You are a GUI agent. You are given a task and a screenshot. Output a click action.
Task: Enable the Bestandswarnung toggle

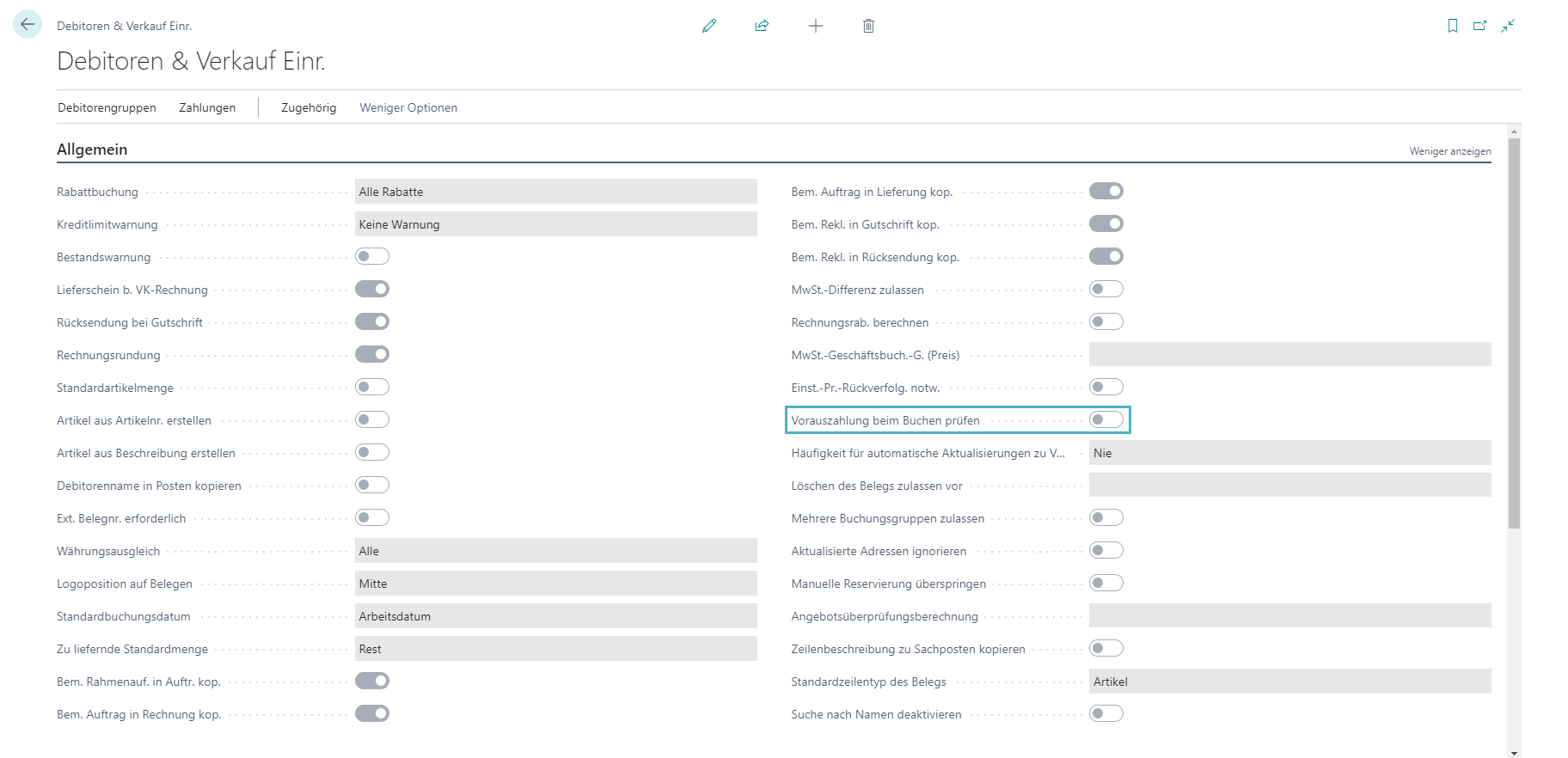click(372, 257)
